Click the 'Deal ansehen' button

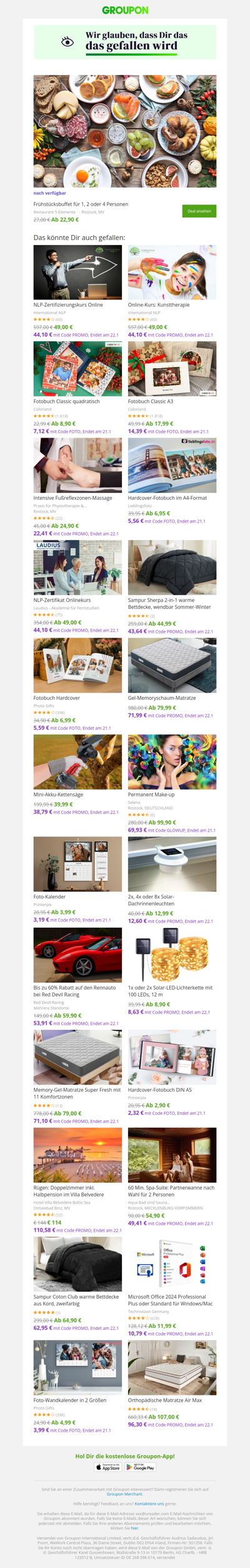click(x=199, y=211)
